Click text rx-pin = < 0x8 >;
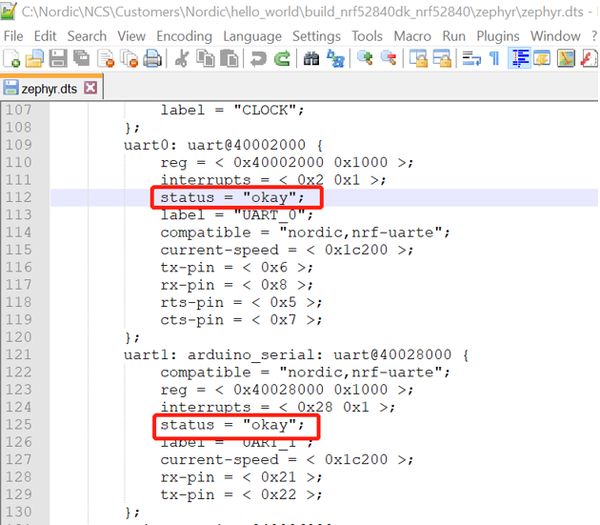The width and height of the screenshot is (600, 525). coord(236,285)
